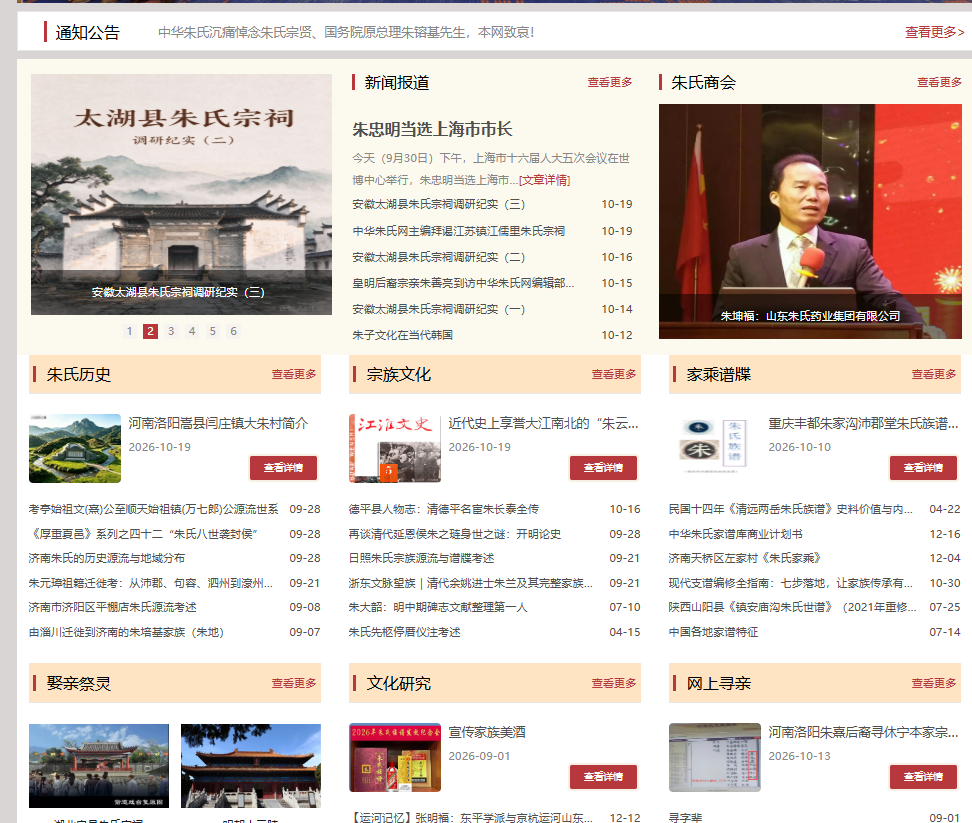
Task: Open 朱子文化在当代韩国 news item
Action: (x=402, y=335)
